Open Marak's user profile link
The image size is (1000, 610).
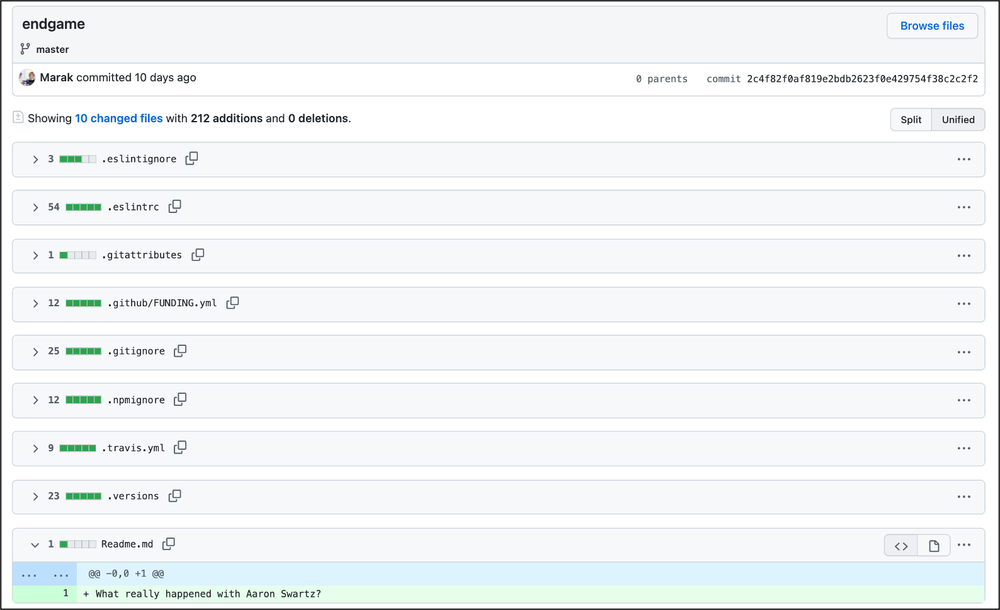(x=56, y=77)
